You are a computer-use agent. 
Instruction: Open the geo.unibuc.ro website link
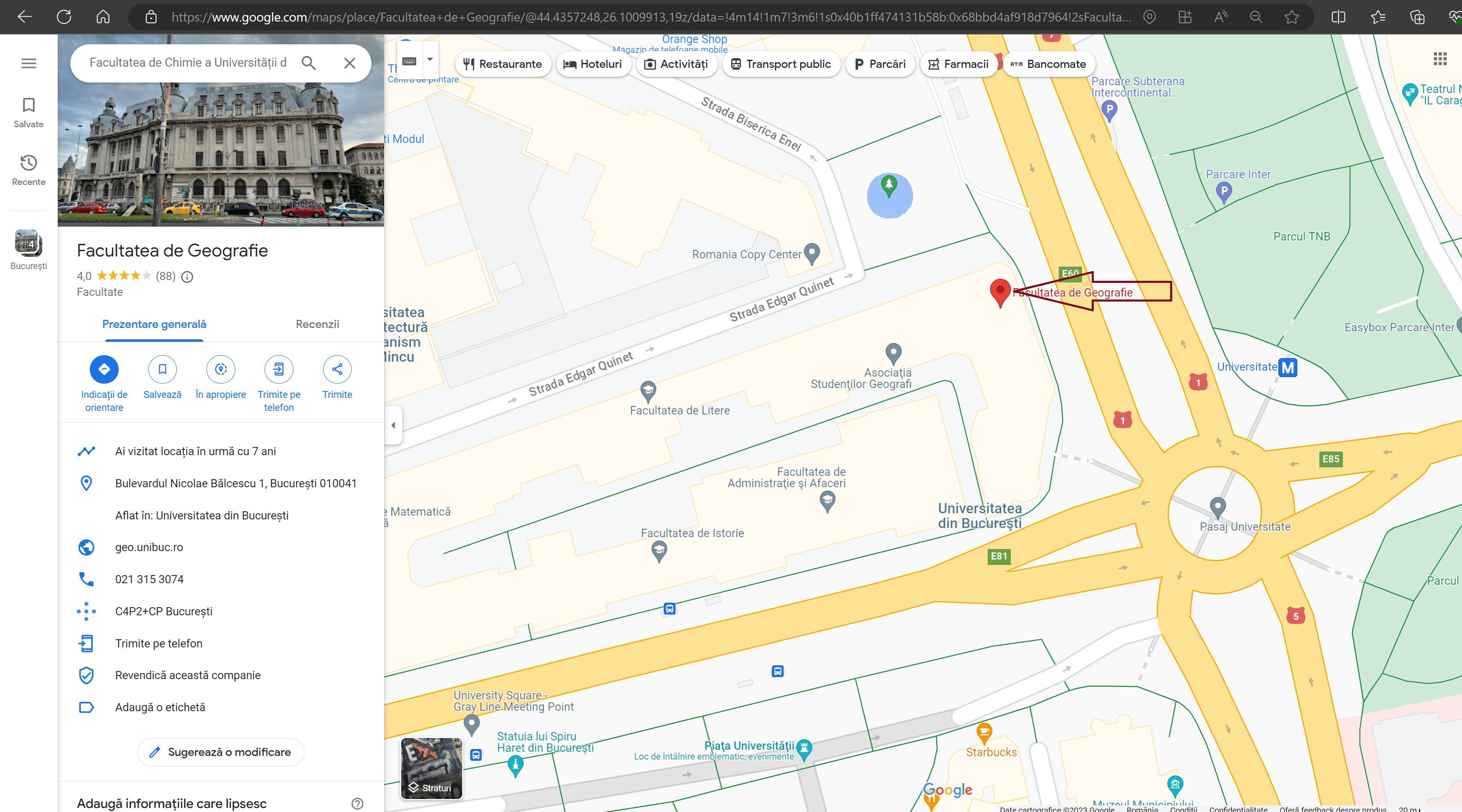(x=149, y=547)
